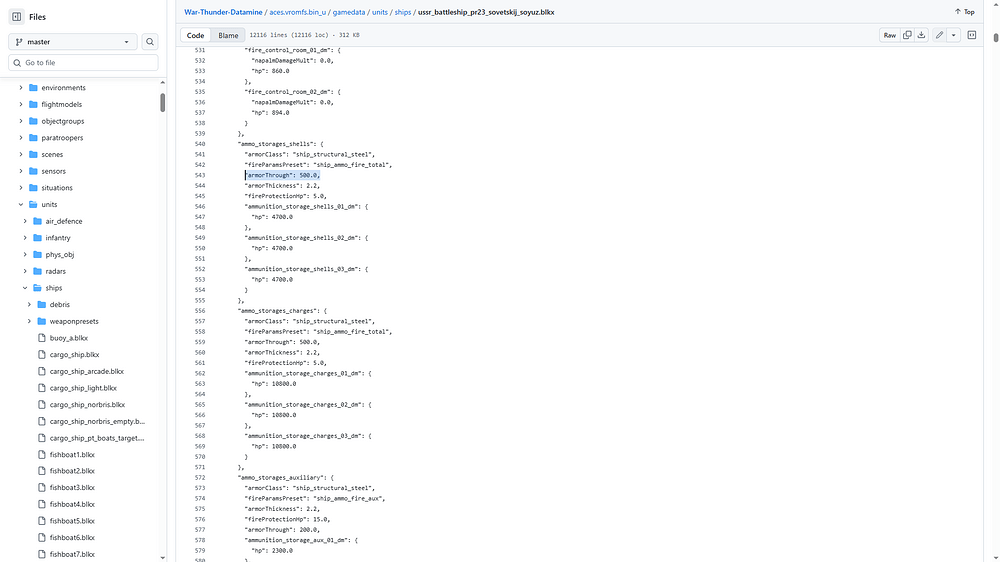Collapse the Files side panel
Screen dimensions: 1000x562
pos(17,17)
